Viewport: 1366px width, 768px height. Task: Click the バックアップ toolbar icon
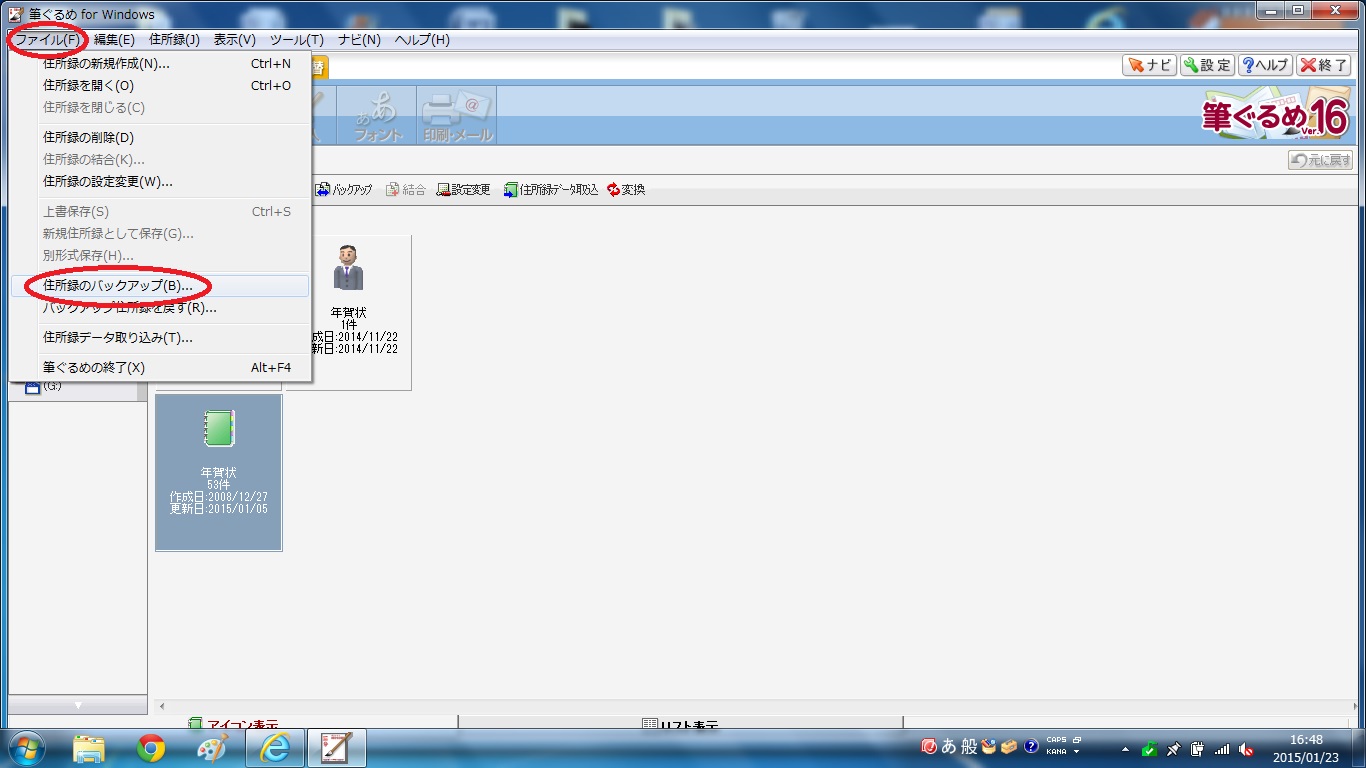point(343,189)
